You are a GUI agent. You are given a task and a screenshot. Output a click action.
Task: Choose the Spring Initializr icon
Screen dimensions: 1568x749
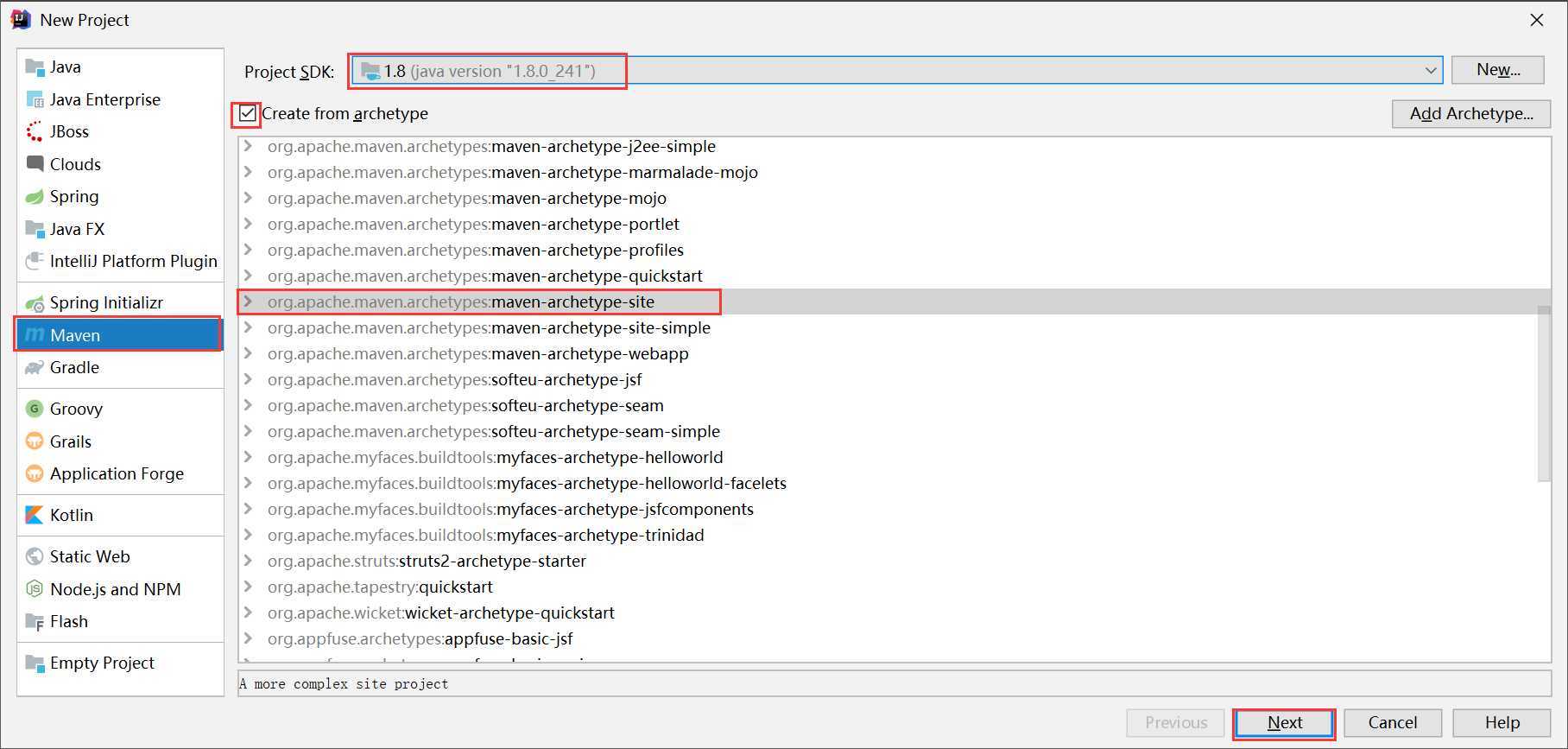point(35,302)
